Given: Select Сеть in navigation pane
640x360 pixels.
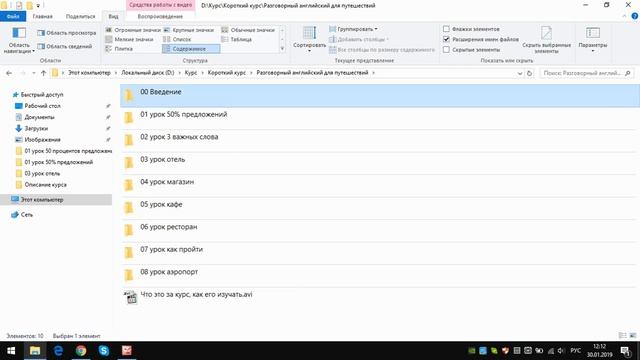Looking at the screenshot, I should (x=27, y=214).
